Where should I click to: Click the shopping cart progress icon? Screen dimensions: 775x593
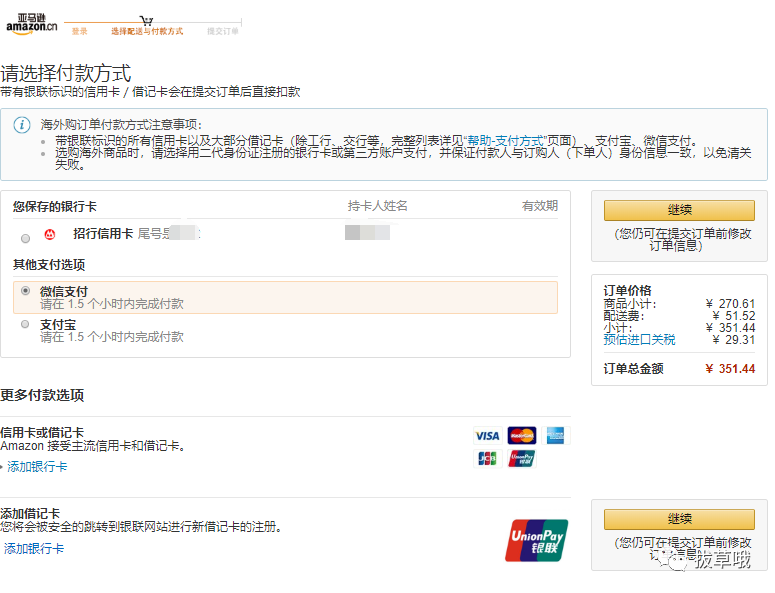pos(146,20)
